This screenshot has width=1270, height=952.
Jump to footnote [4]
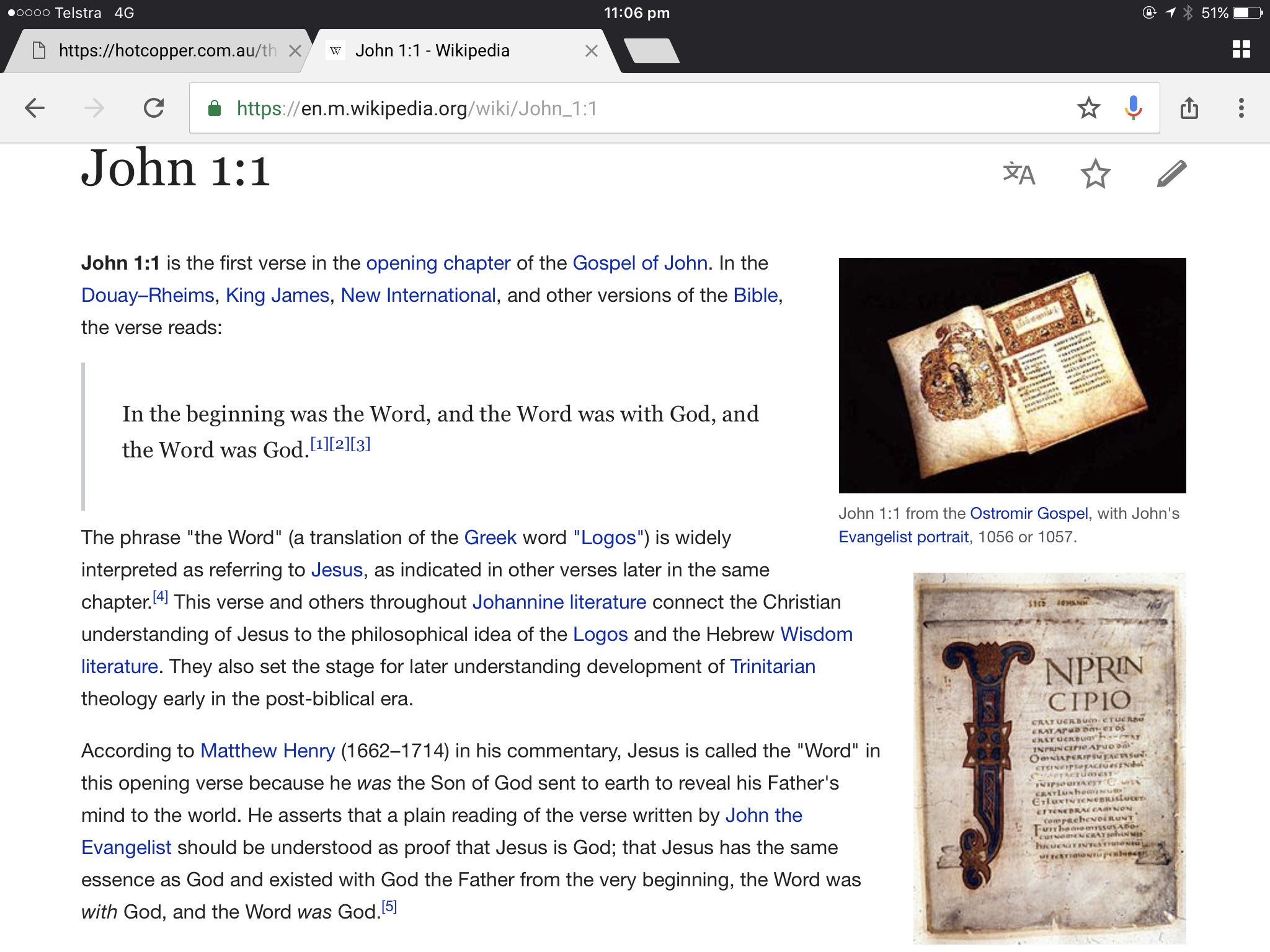tap(161, 597)
